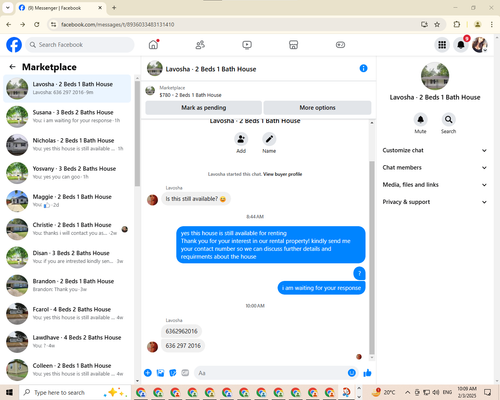The image size is (500, 400).
Task: Click the taskbar Type here to search box
Action: click(75, 392)
